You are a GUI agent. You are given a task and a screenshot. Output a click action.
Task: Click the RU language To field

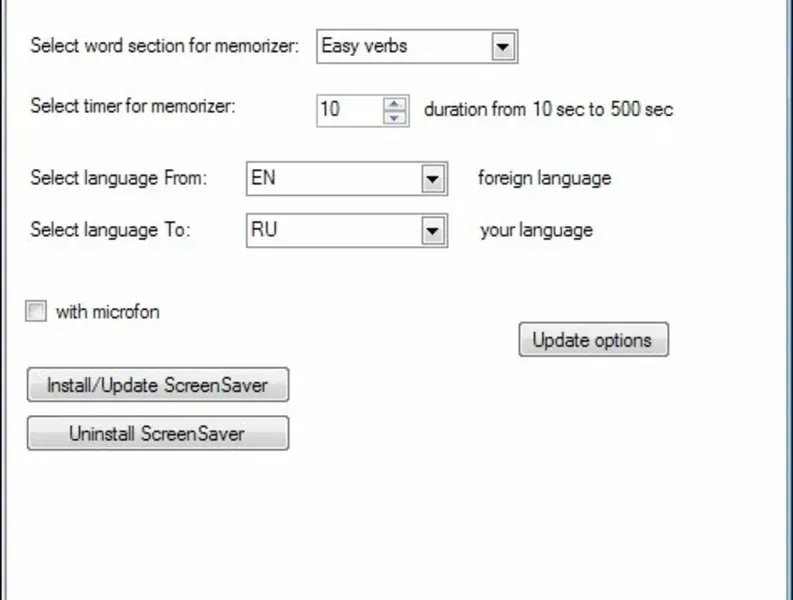(332, 231)
